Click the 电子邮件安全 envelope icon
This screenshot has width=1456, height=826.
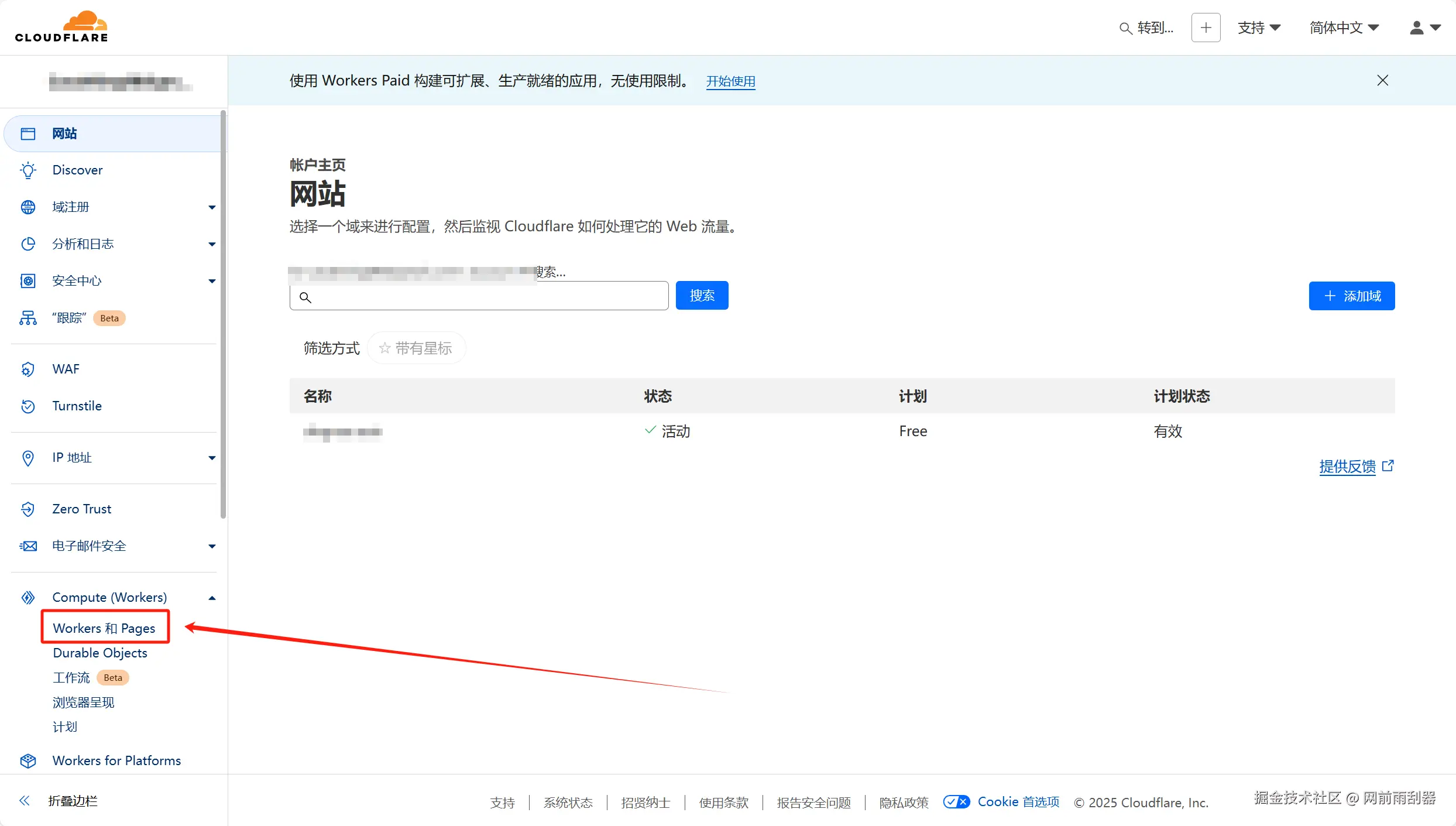[28, 546]
